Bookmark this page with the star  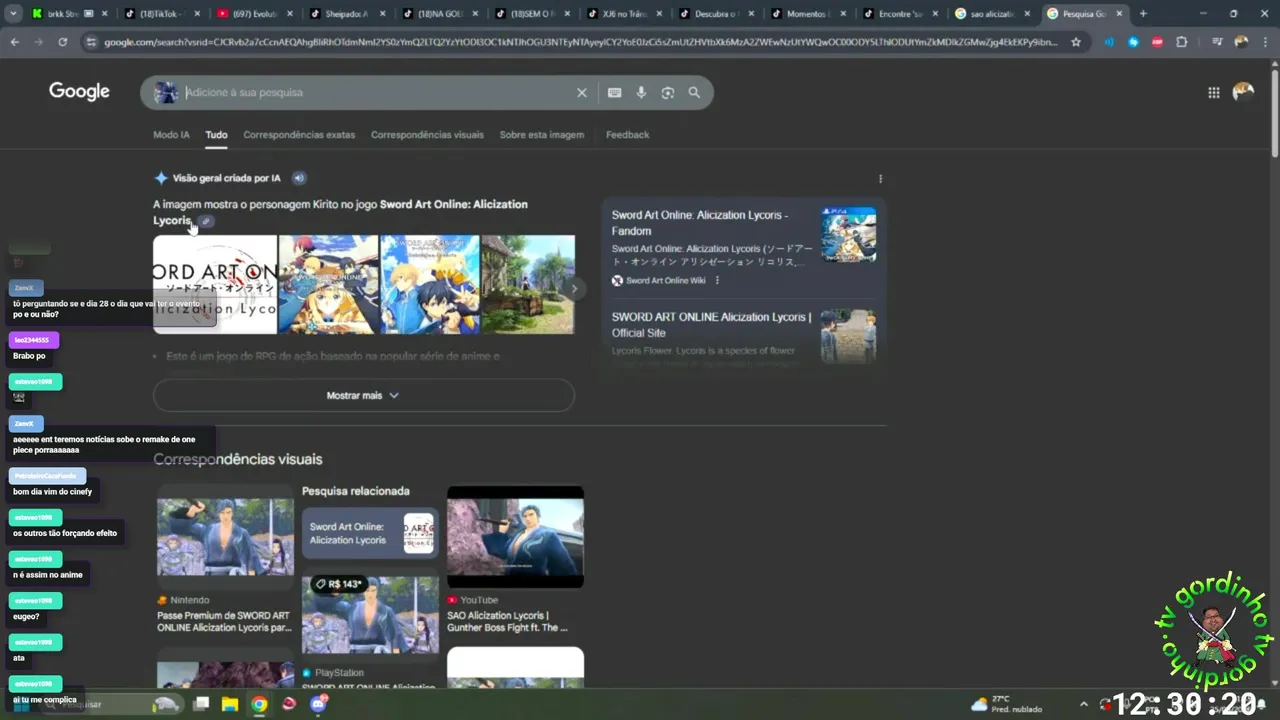click(1076, 42)
